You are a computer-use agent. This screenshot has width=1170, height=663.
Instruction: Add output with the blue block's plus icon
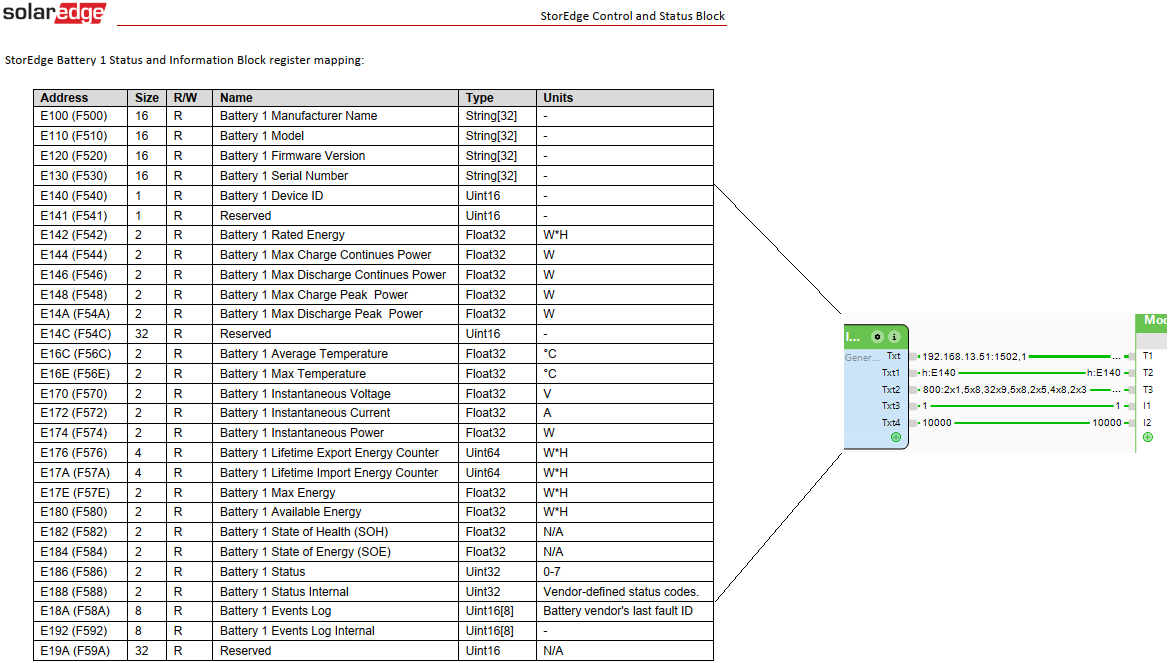(896, 437)
